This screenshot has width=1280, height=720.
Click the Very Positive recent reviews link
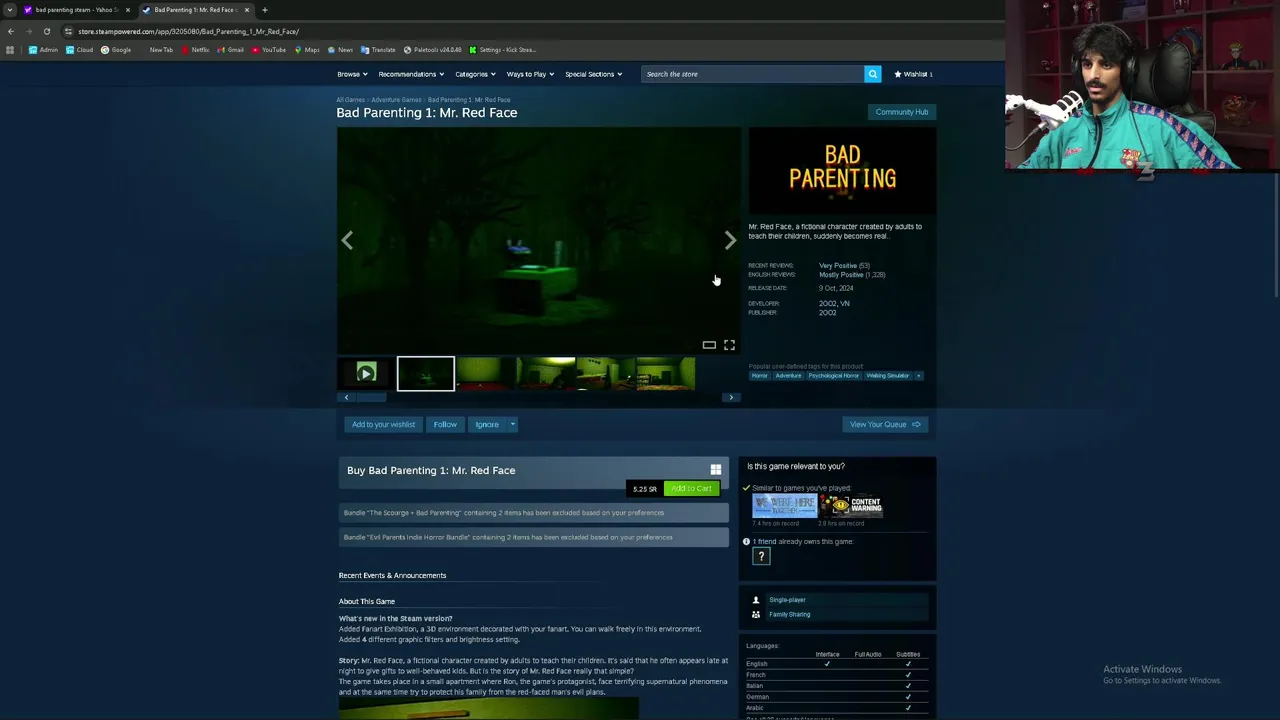pyautogui.click(x=838, y=266)
